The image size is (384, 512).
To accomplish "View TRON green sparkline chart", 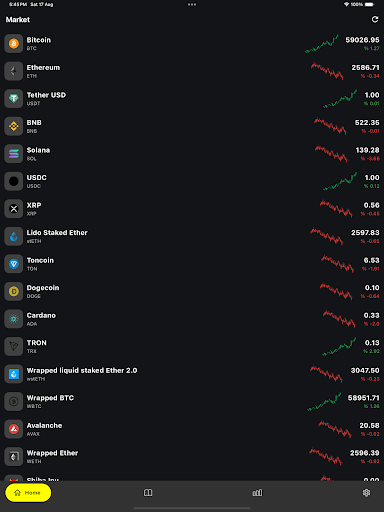I will point(339,347).
